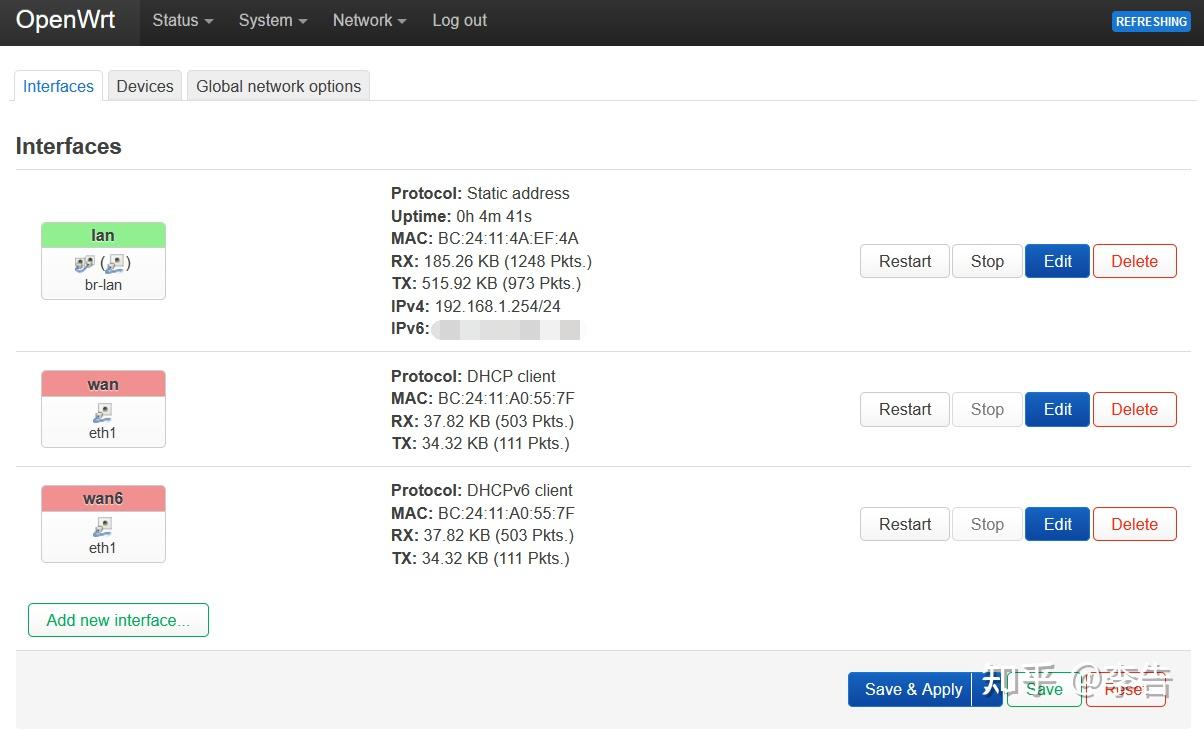
Task: Click Log out
Action: [x=459, y=20]
